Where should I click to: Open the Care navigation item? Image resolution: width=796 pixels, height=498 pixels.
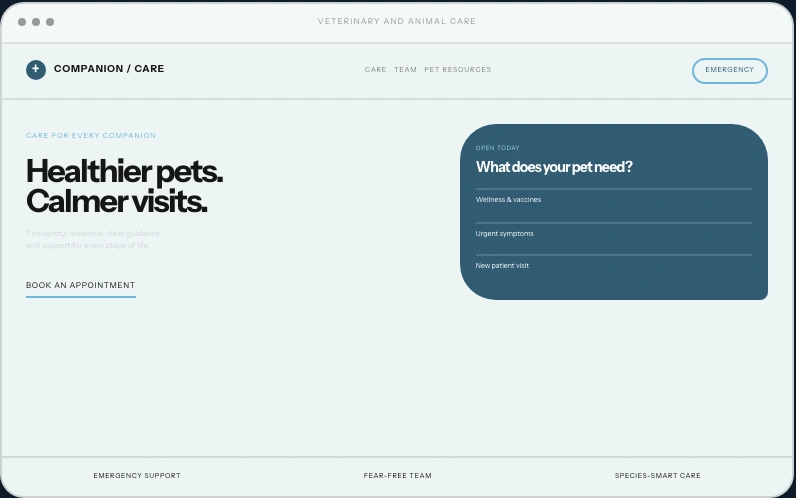click(x=375, y=70)
